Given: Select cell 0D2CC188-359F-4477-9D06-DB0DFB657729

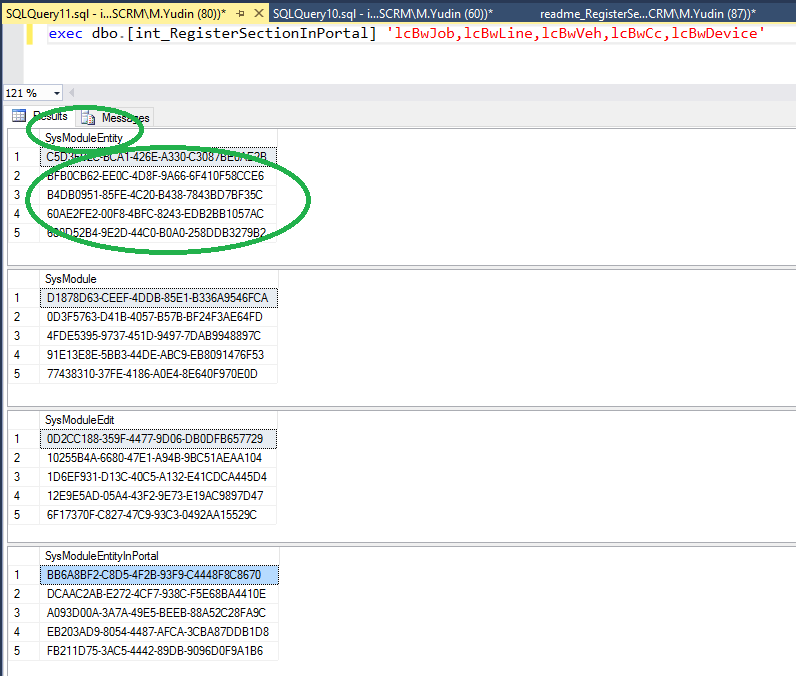Looking at the screenshot, I should coord(158,439).
